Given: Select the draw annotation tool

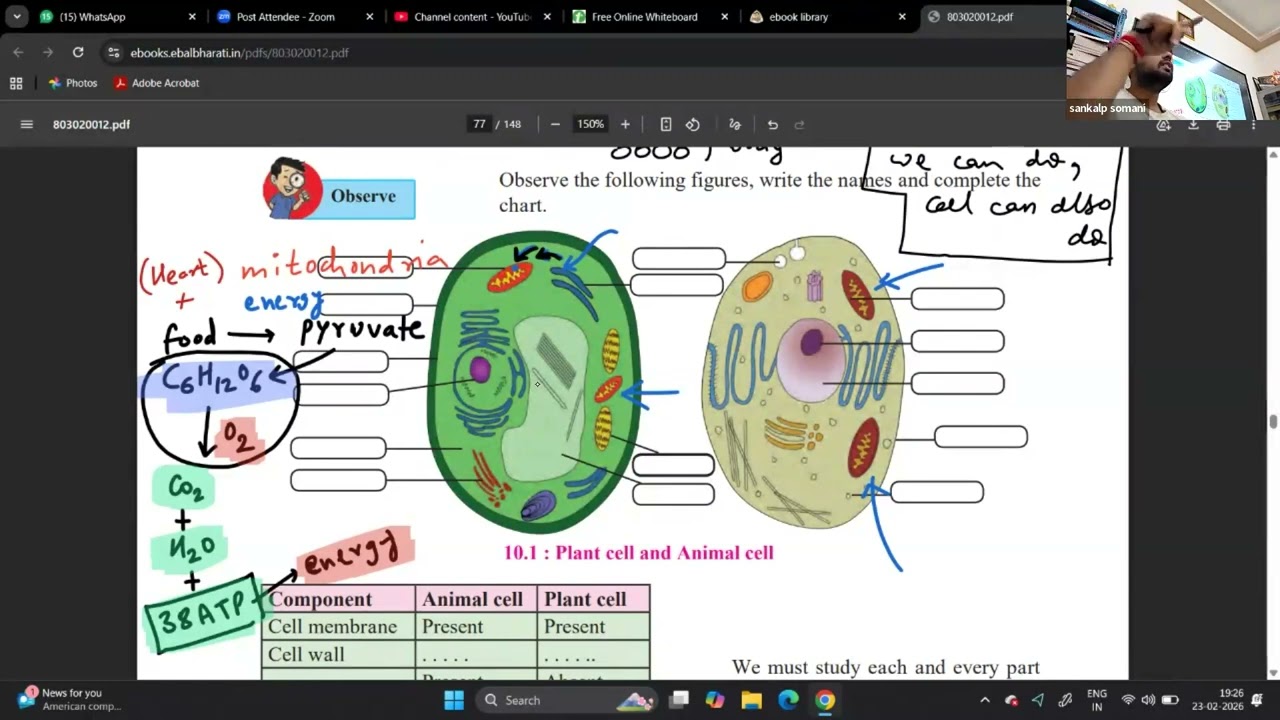Looking at the screenshot, I should click(x=735, y=124).
